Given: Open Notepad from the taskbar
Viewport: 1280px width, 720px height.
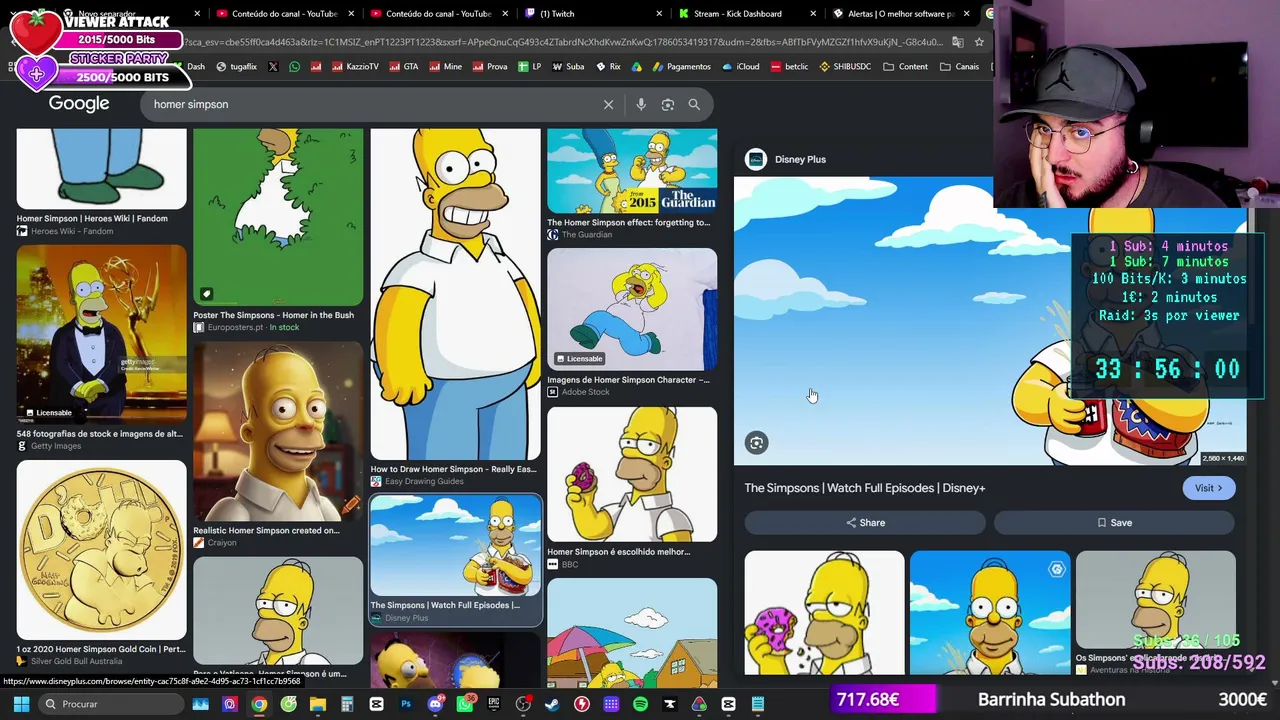Looking at the screenshot, I should (x=758, y=704).
